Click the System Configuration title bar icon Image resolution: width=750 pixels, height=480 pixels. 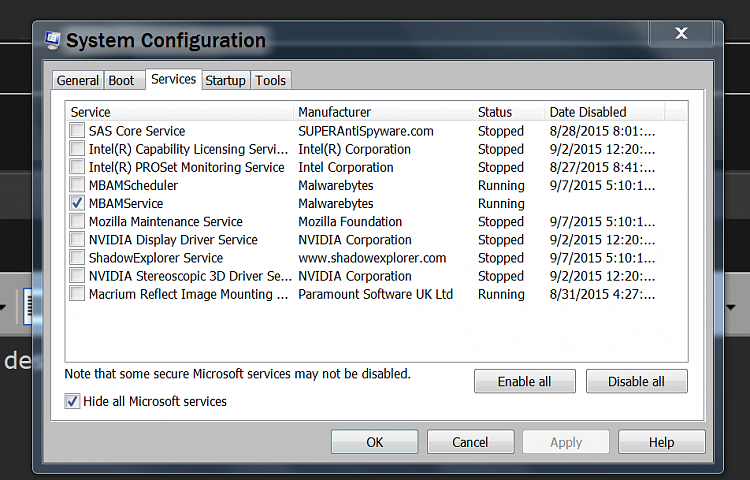point(53,41)
